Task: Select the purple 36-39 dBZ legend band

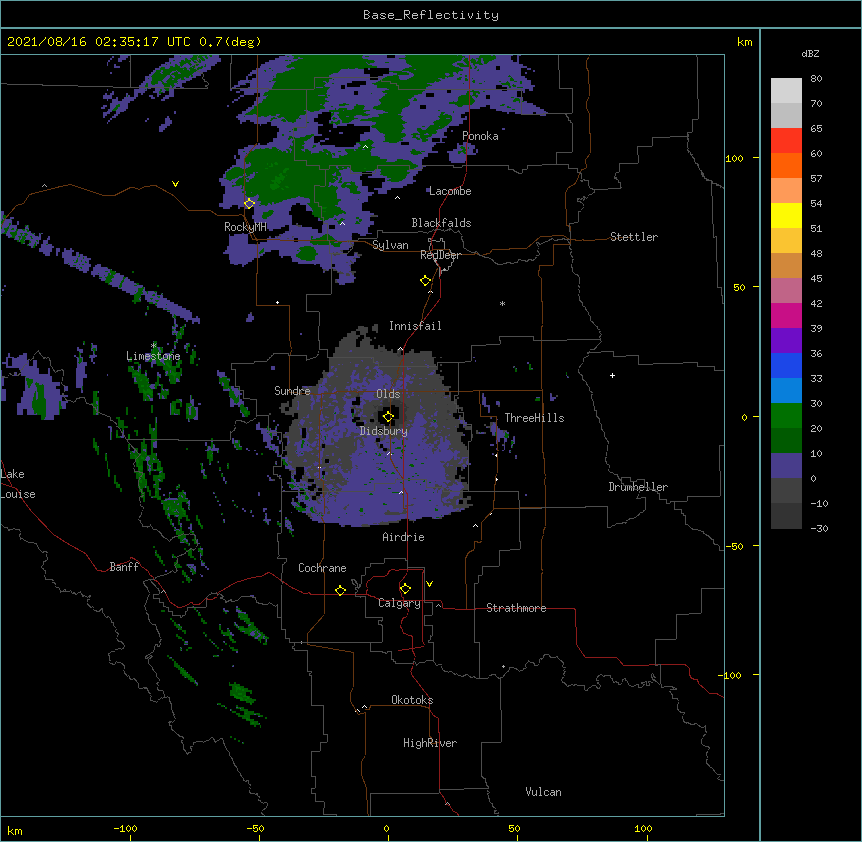Action: pyautogui.click(x=786, y=340)
